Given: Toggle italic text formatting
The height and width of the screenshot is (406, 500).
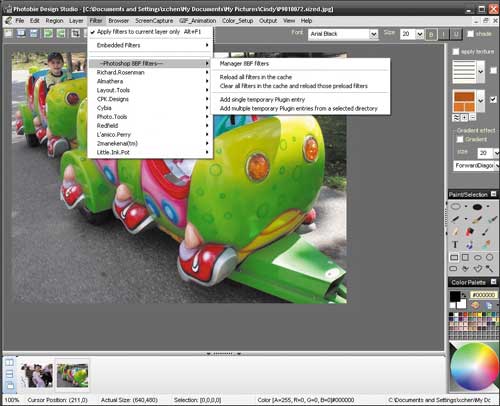Looking at the screenshot, I should click(444, 34).
